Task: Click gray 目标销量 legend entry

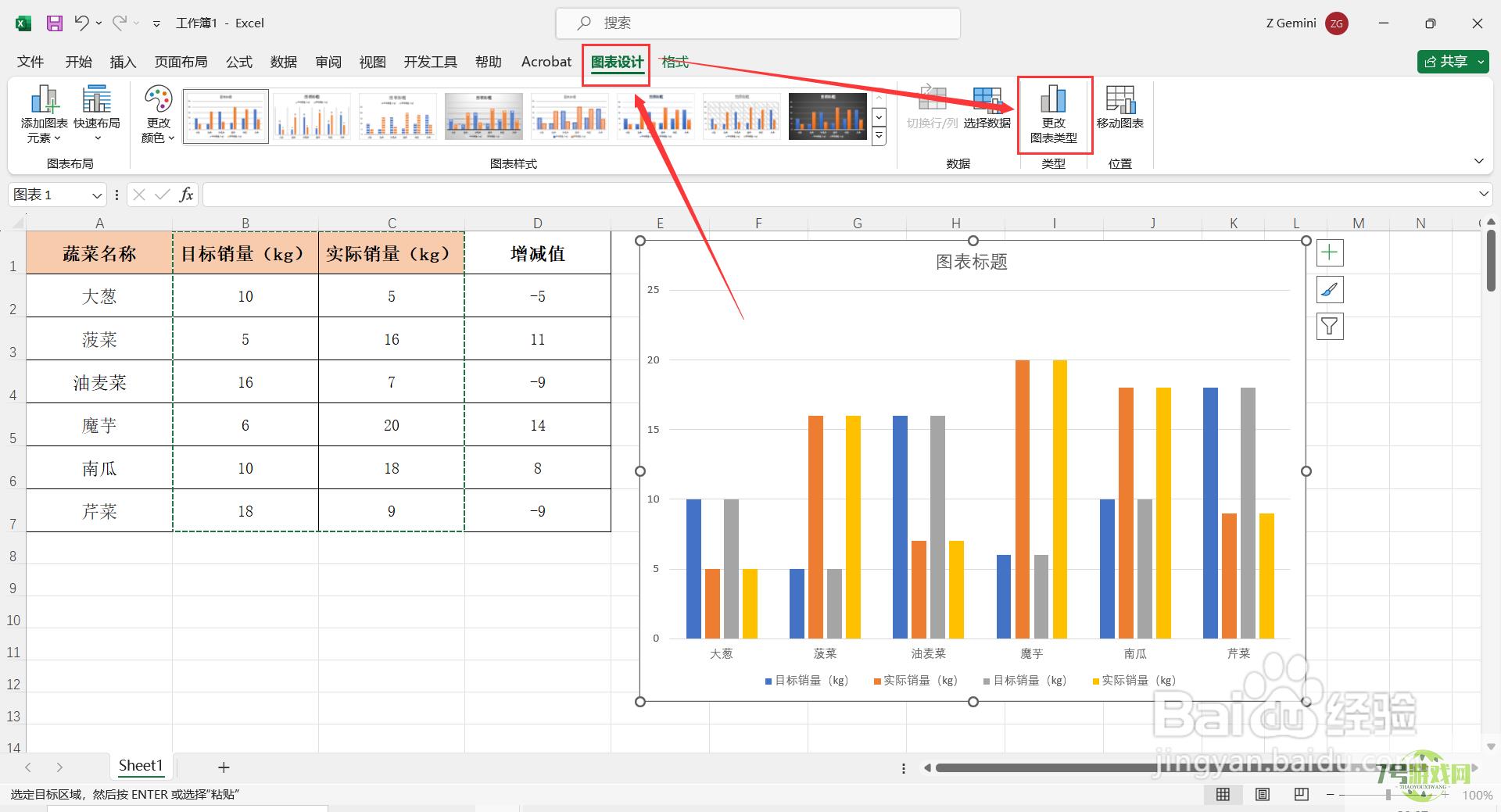Action: [x=1025, y=681]
